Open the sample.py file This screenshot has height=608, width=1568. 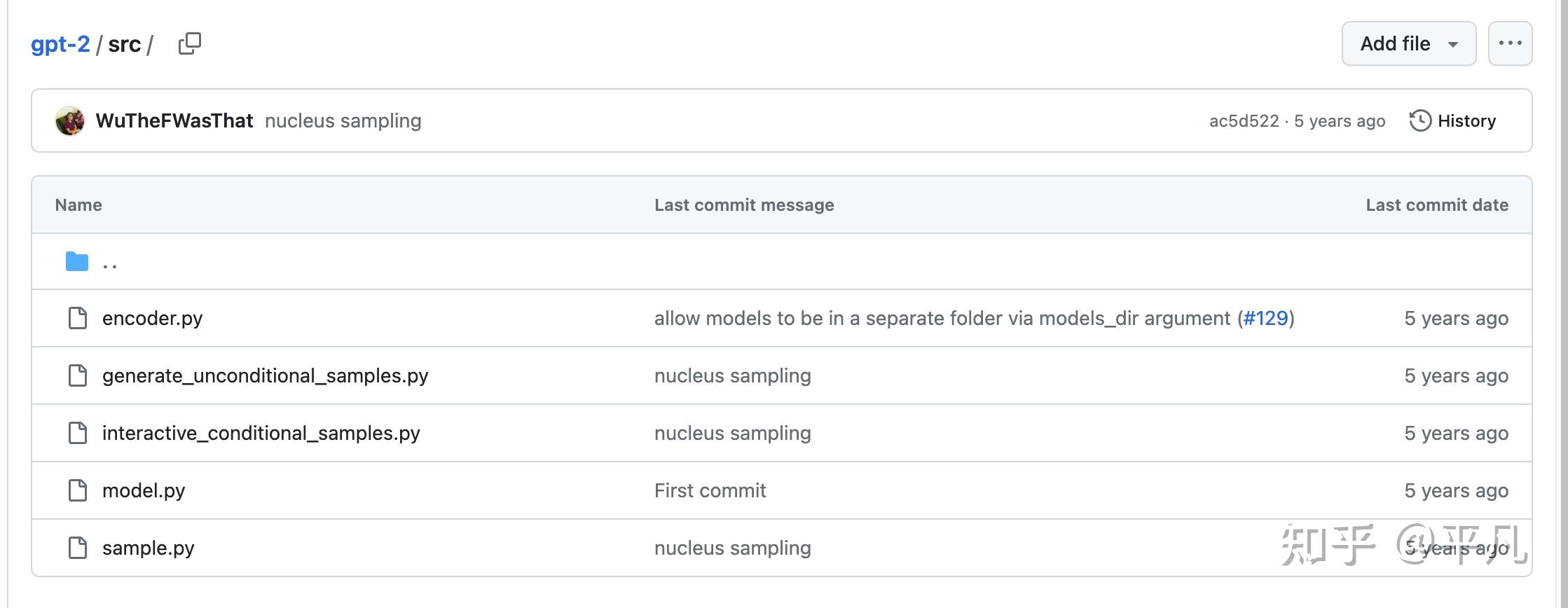[x=148, y=548]
